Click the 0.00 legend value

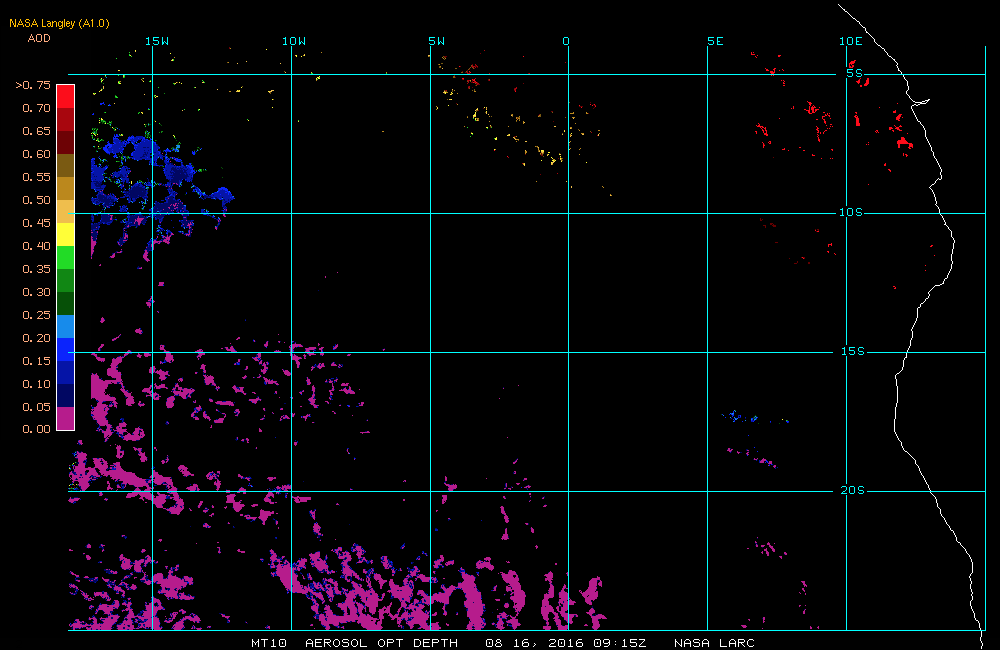click(x=36, y=429)
